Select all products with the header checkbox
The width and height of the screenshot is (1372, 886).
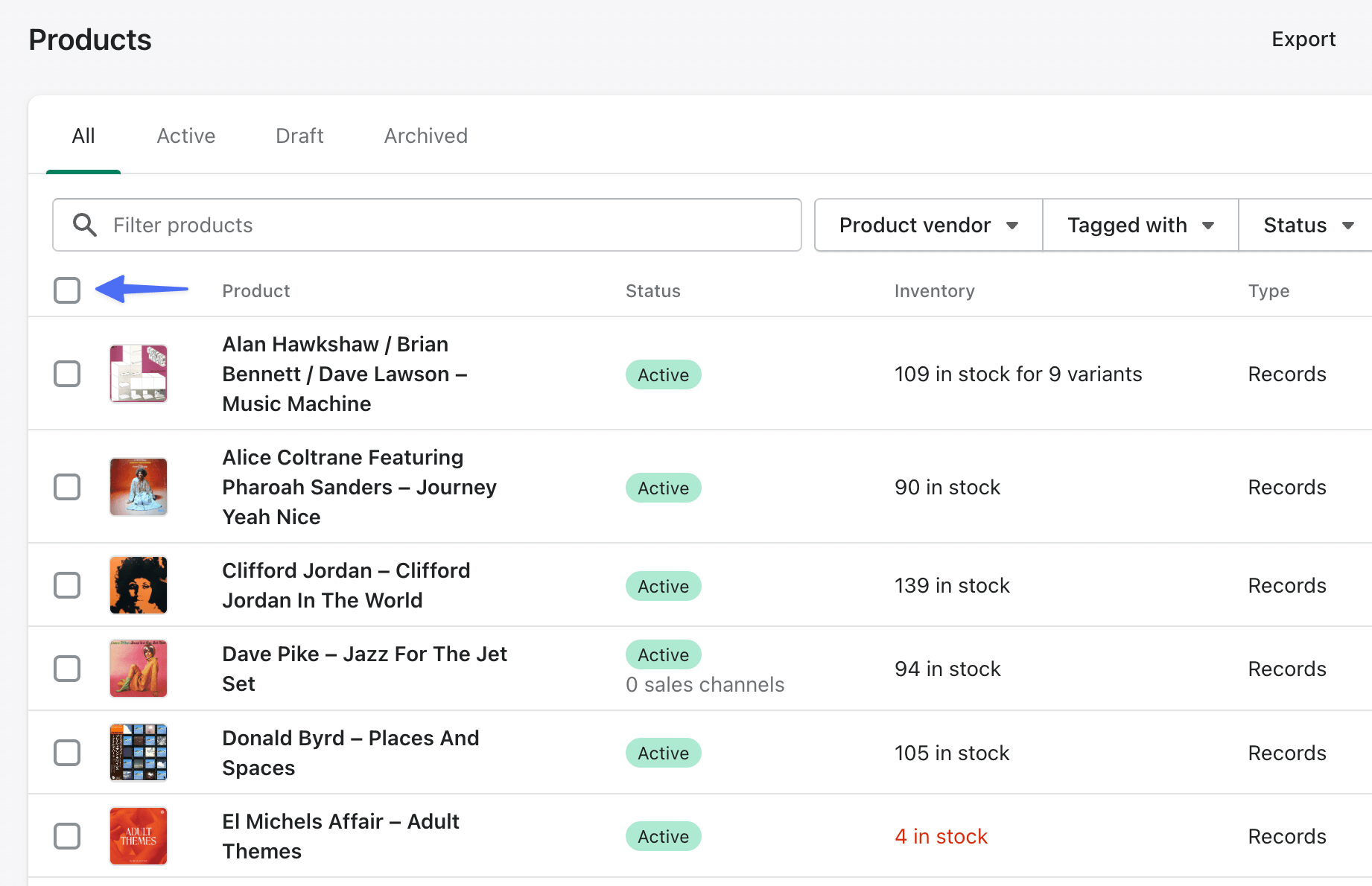(66, 290)
